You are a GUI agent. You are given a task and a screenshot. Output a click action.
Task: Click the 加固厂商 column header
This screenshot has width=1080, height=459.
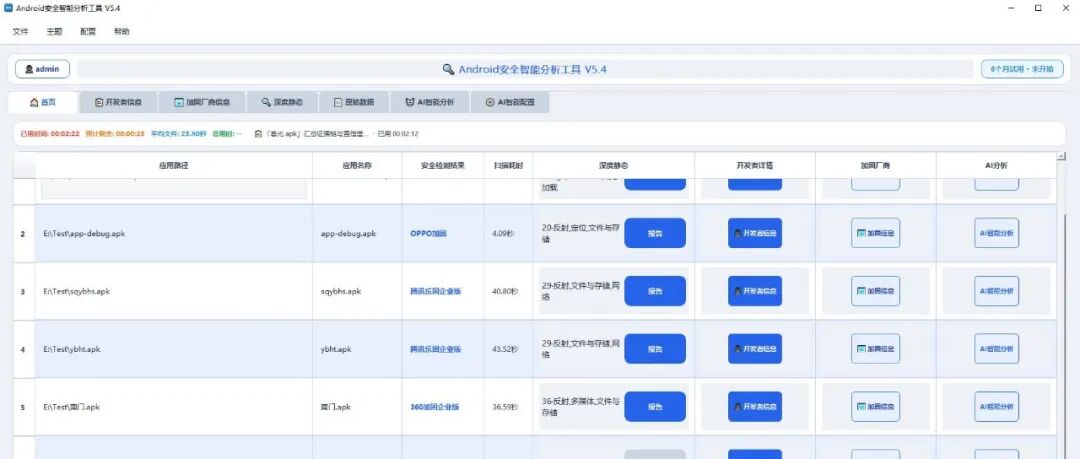point(875,165)
